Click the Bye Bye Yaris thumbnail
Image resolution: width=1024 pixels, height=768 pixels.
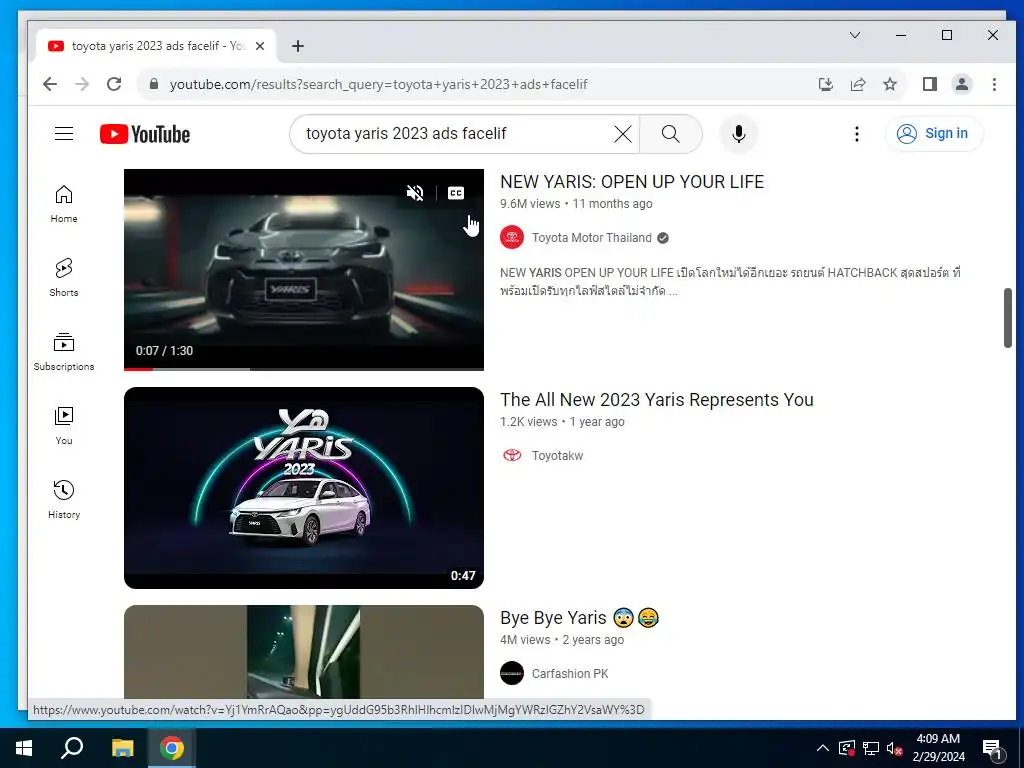point(304,652)
